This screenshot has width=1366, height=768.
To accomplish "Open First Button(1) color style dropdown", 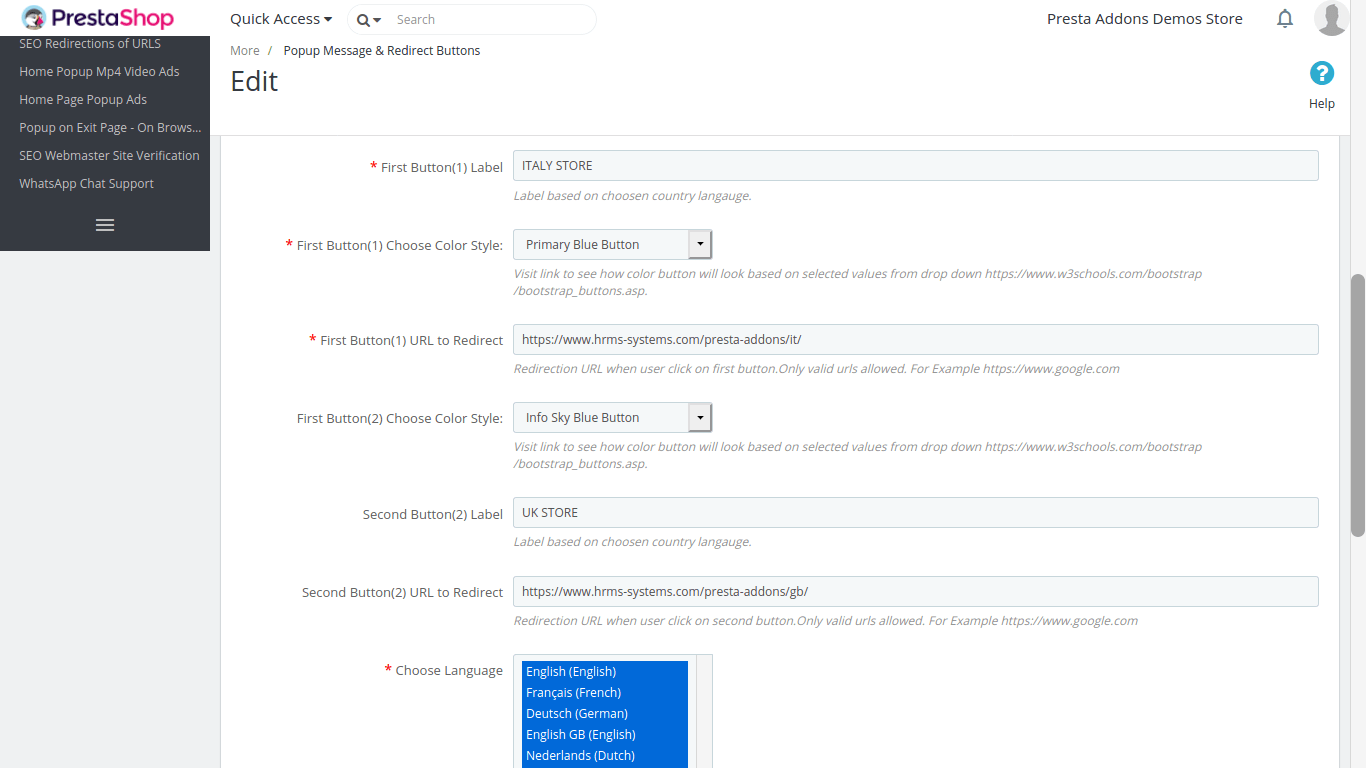I will 612,245.
